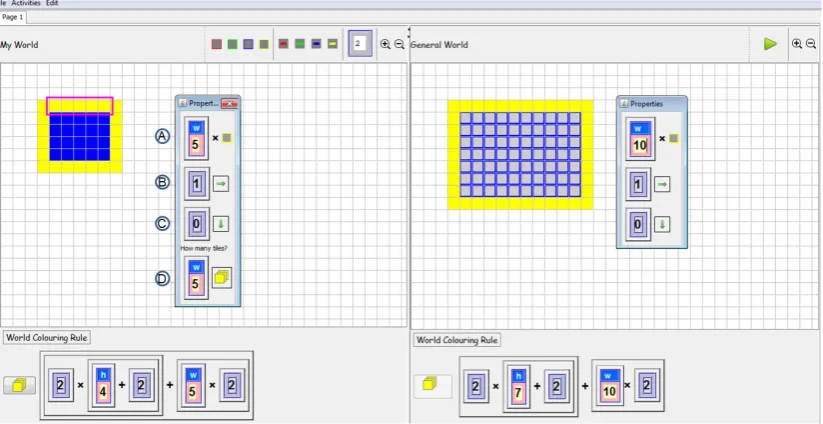
Task: Click the w 10 variable in General World rule
Action: coord(609,387)
